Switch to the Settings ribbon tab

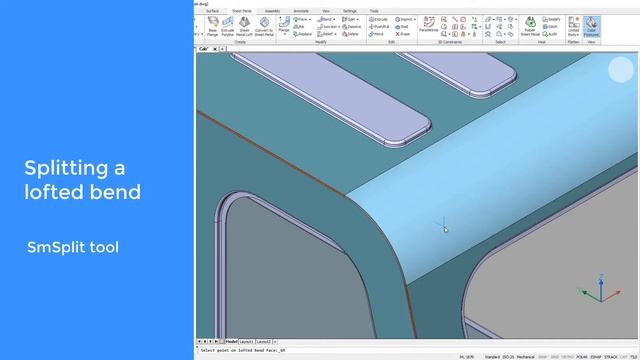click(349, 11)
